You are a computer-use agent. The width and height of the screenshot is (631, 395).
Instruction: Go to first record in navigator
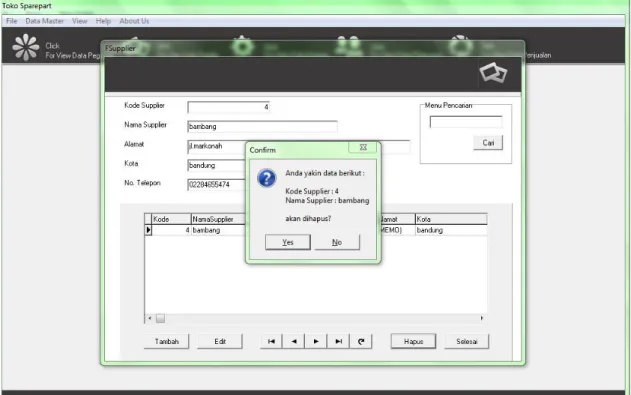point(272,342)
